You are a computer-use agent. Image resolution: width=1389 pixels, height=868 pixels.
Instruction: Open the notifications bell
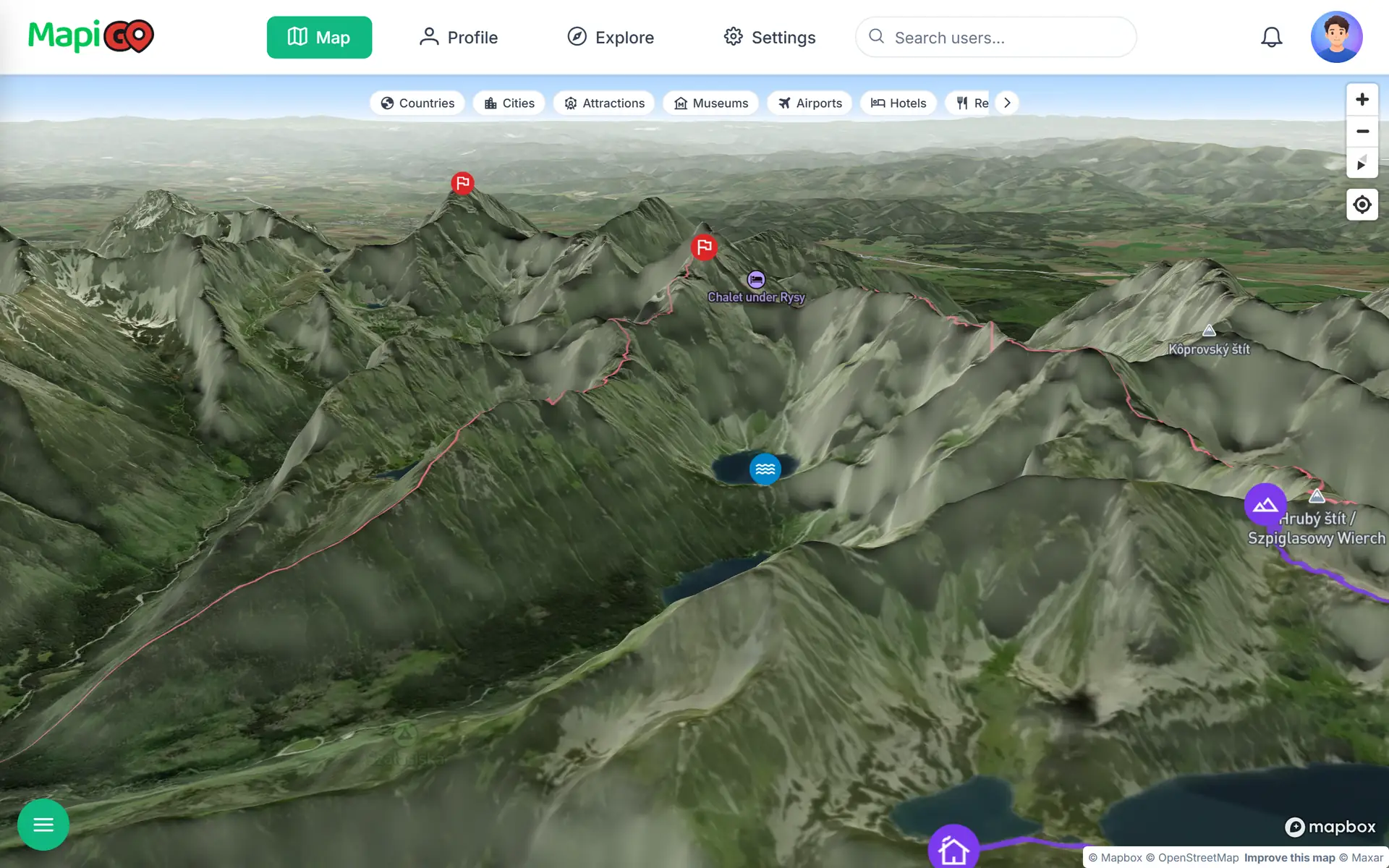pyautogui.click(x=1271, y=37)
